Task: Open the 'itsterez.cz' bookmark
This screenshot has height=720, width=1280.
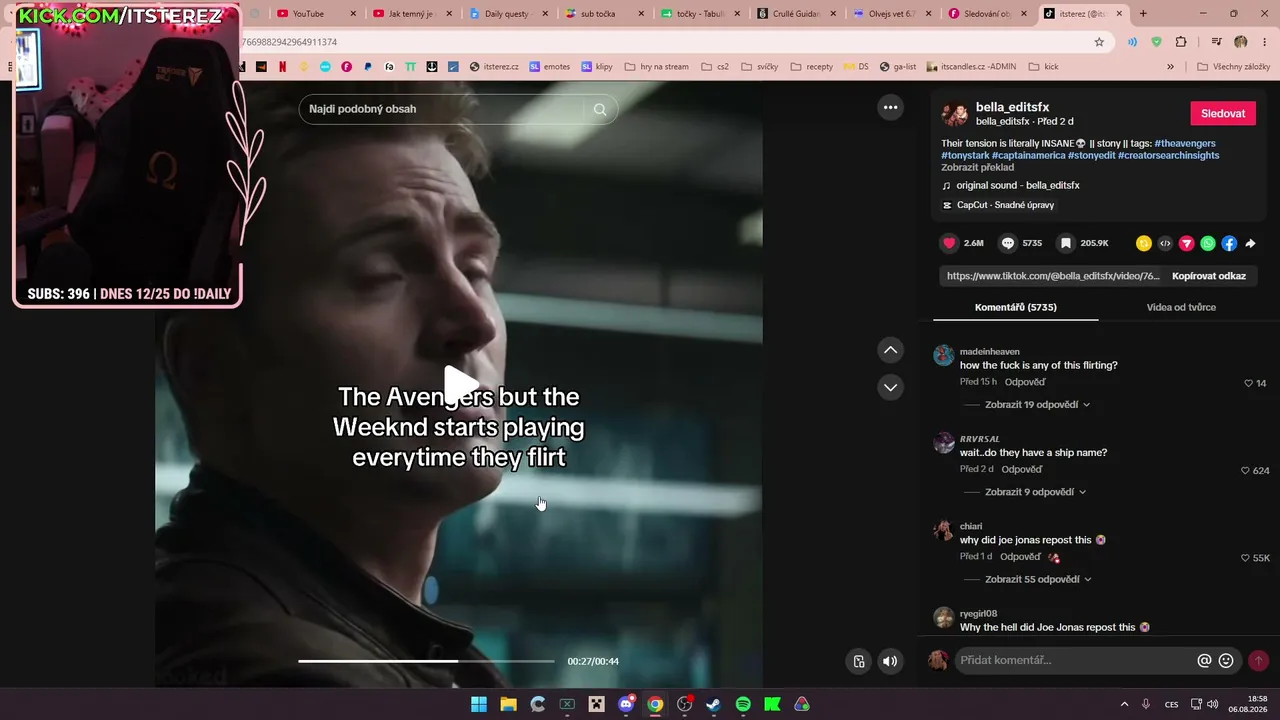Action: coord(495,67)
